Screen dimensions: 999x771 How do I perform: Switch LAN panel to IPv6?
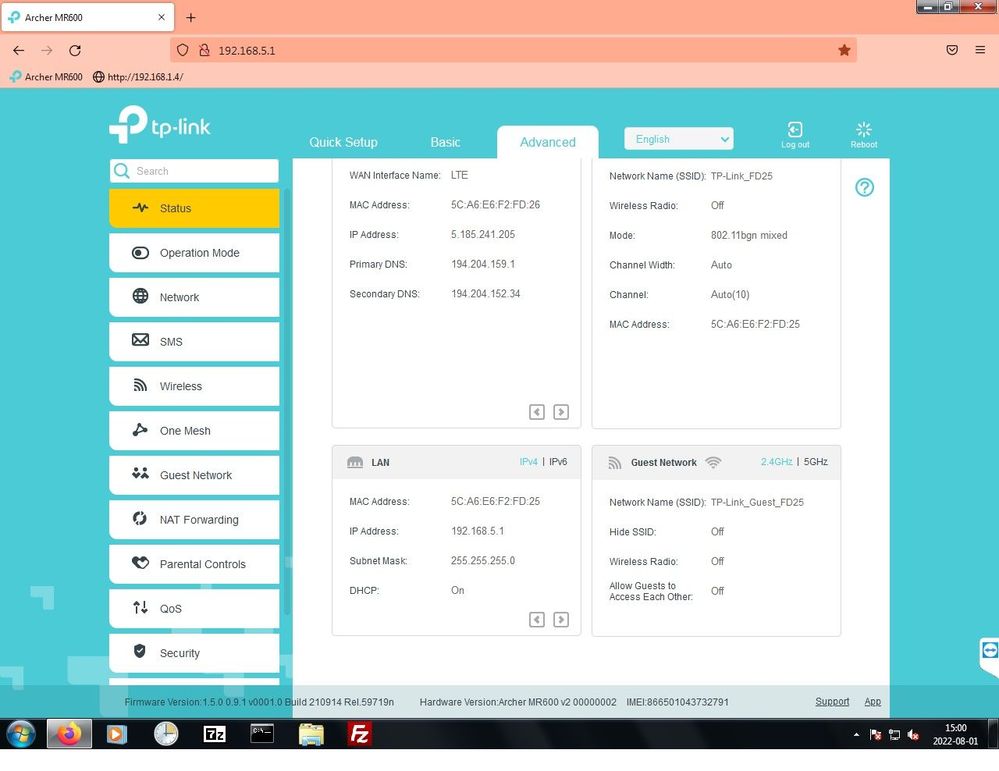click(x=558, y=462)
